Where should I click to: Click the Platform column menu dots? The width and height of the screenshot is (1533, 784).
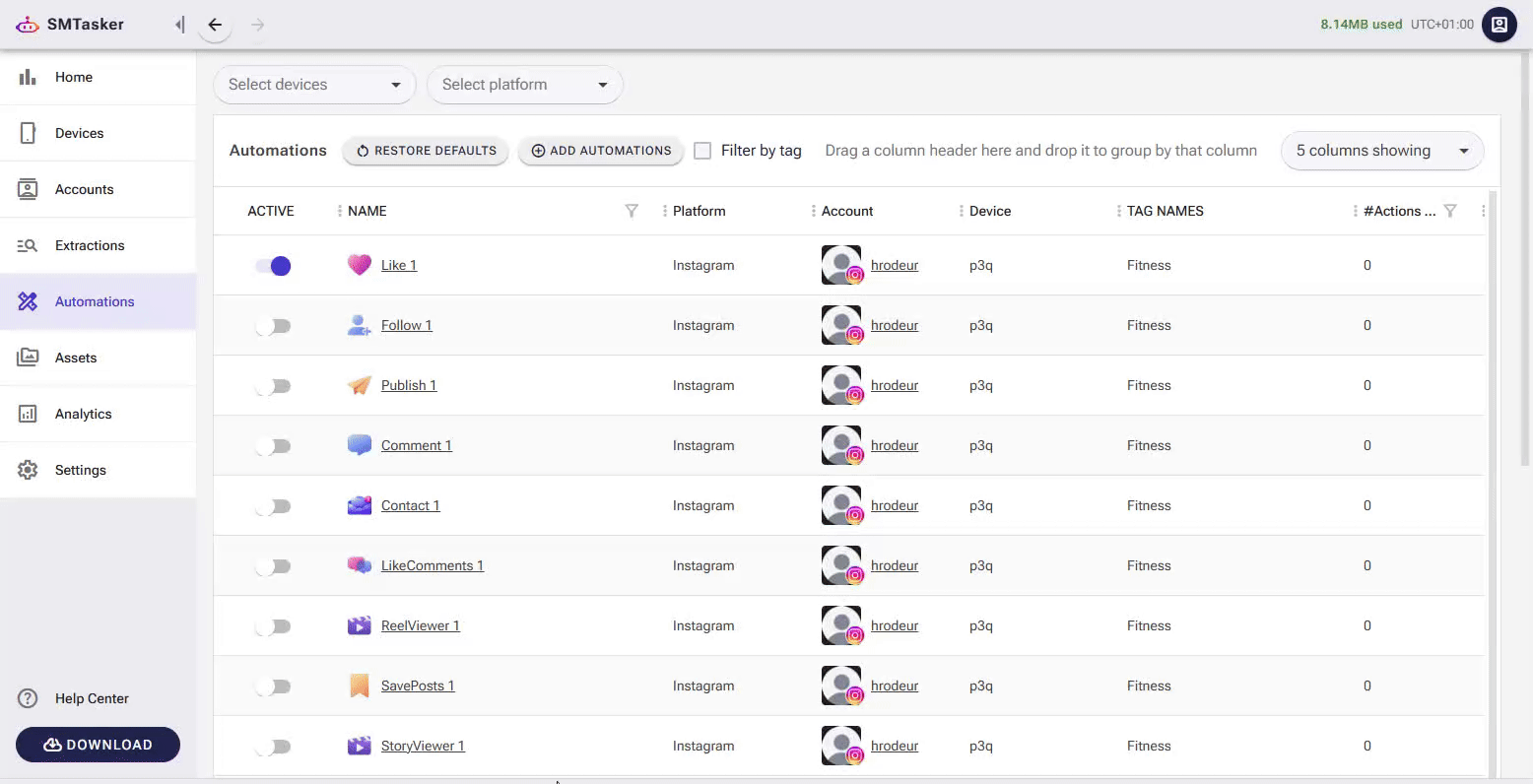(665, 211)
